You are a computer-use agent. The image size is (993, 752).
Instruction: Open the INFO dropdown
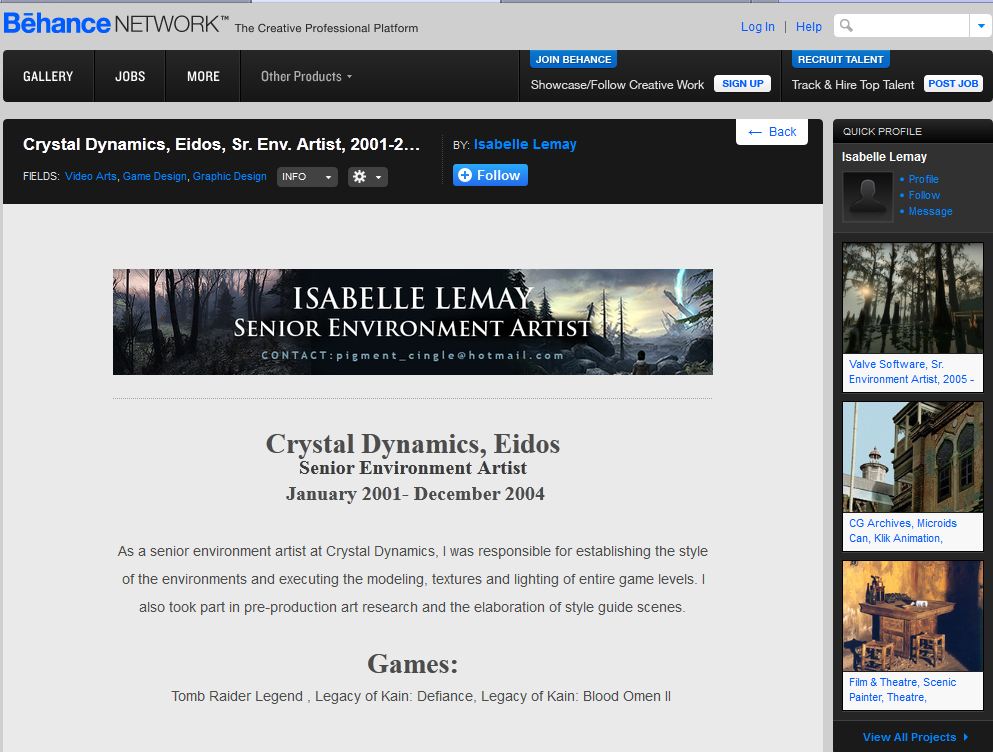click(307, 177)
